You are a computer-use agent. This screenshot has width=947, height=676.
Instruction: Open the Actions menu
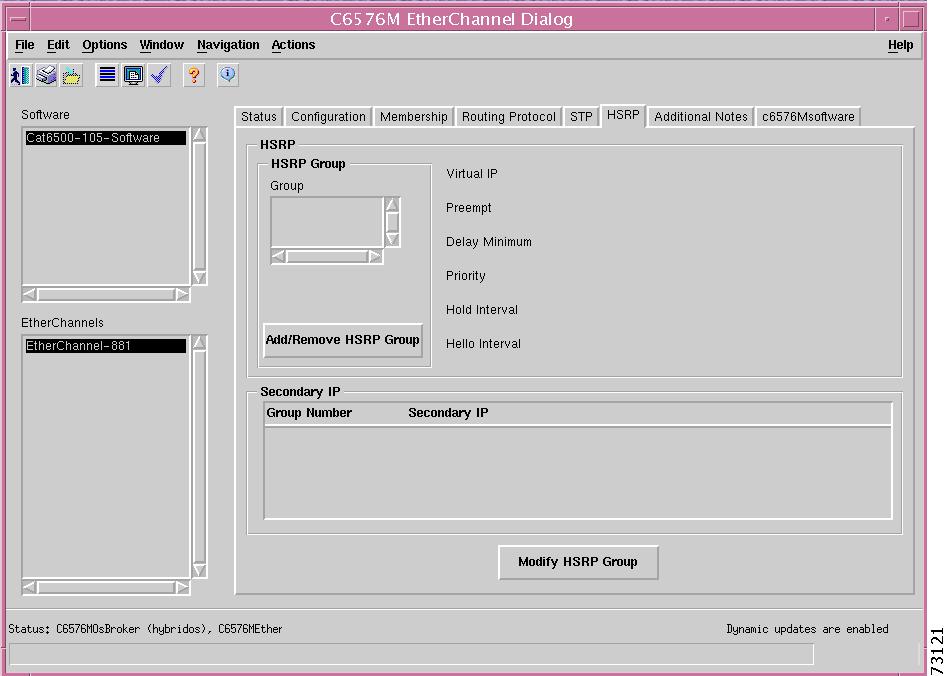[293, 45]
